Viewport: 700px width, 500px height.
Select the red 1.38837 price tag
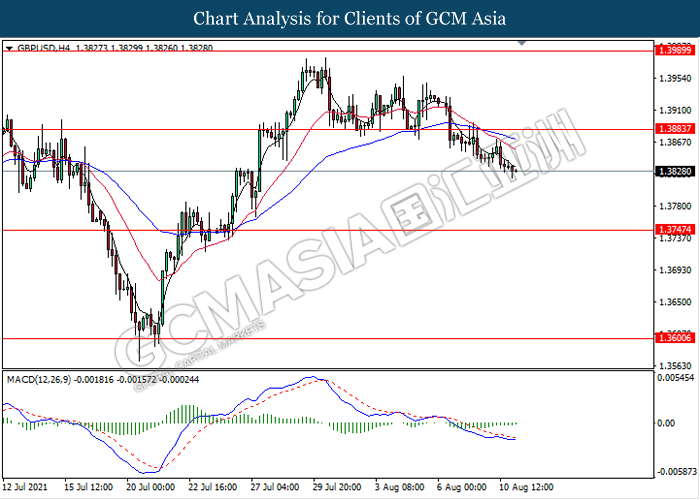[671, 129]
